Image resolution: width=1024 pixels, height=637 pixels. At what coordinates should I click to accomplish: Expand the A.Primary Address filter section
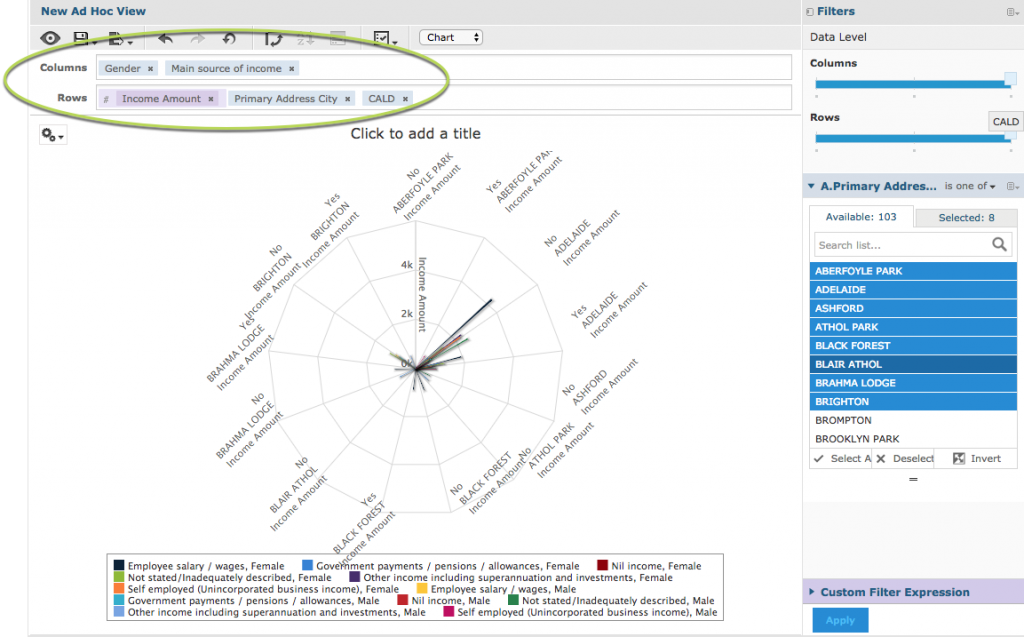(812, 186)
